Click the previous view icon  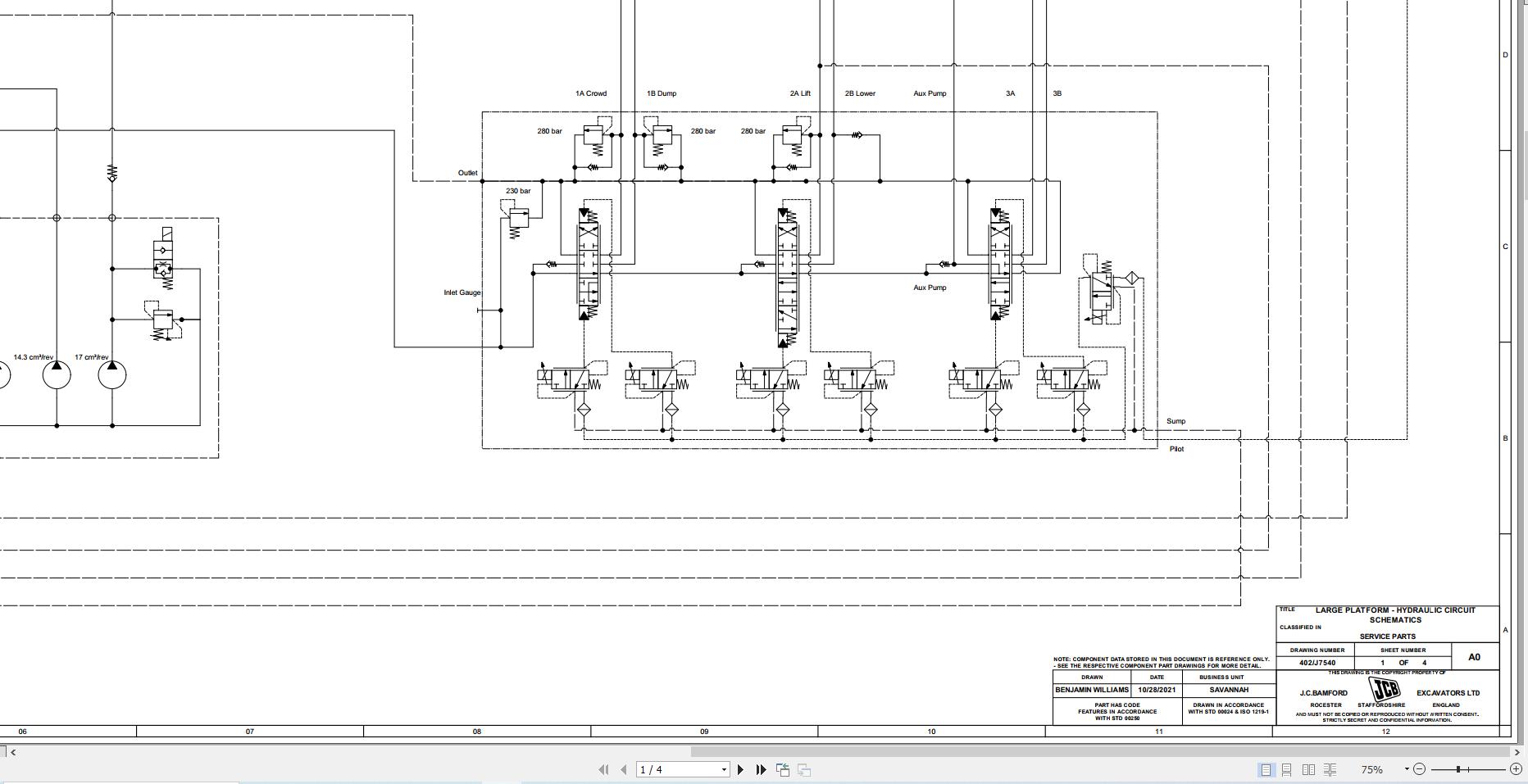783,769
